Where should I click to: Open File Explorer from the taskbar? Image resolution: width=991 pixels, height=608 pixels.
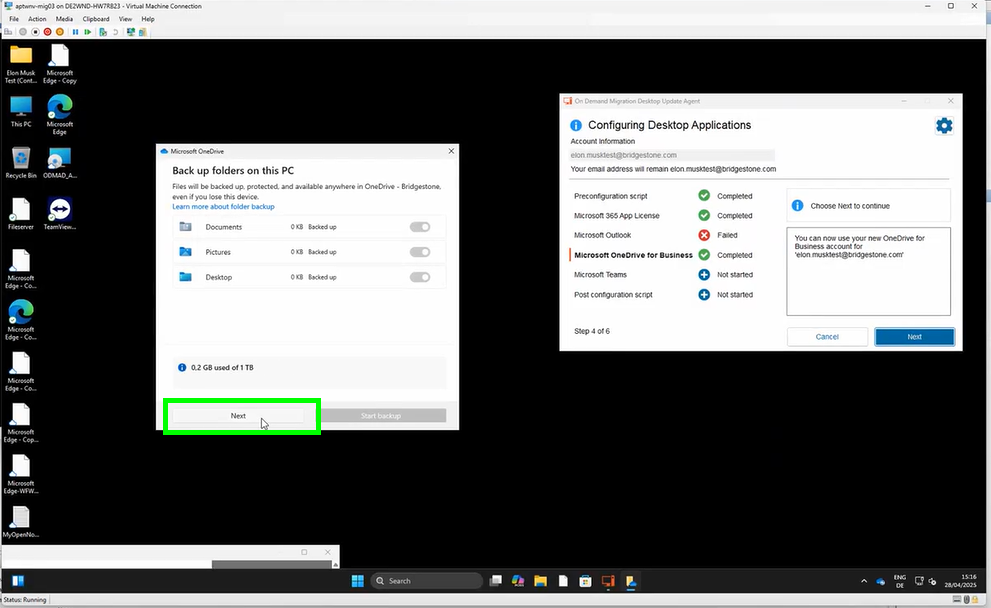pos(540,581)
